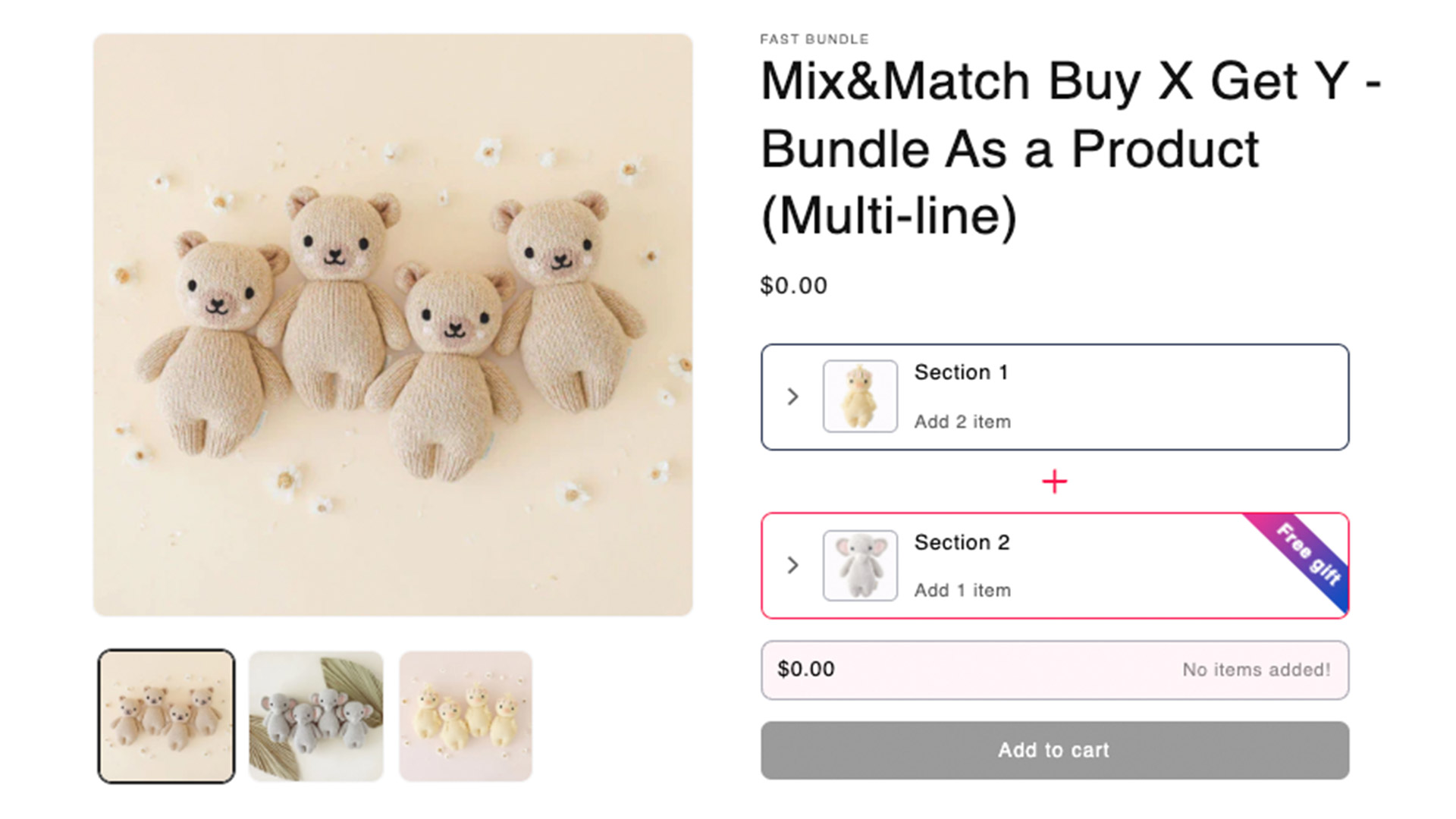Click the large teddy bears product image
The image size is (1456, 819).
pyautogui.click(x=393, y=325)
